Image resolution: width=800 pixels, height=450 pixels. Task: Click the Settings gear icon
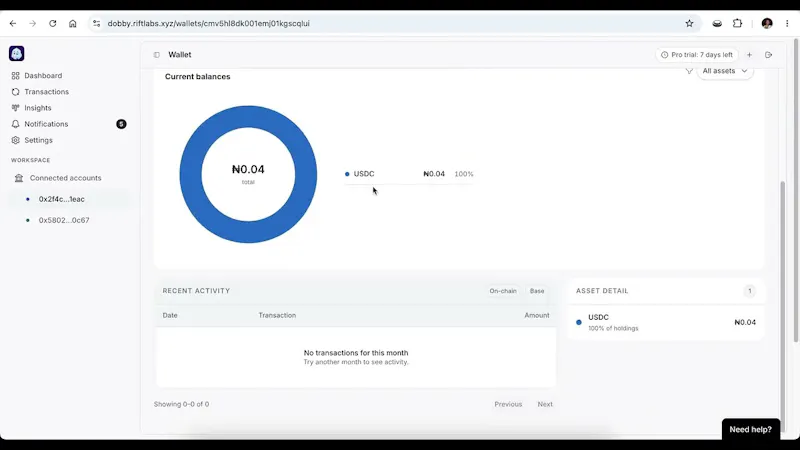pos(15,140)
